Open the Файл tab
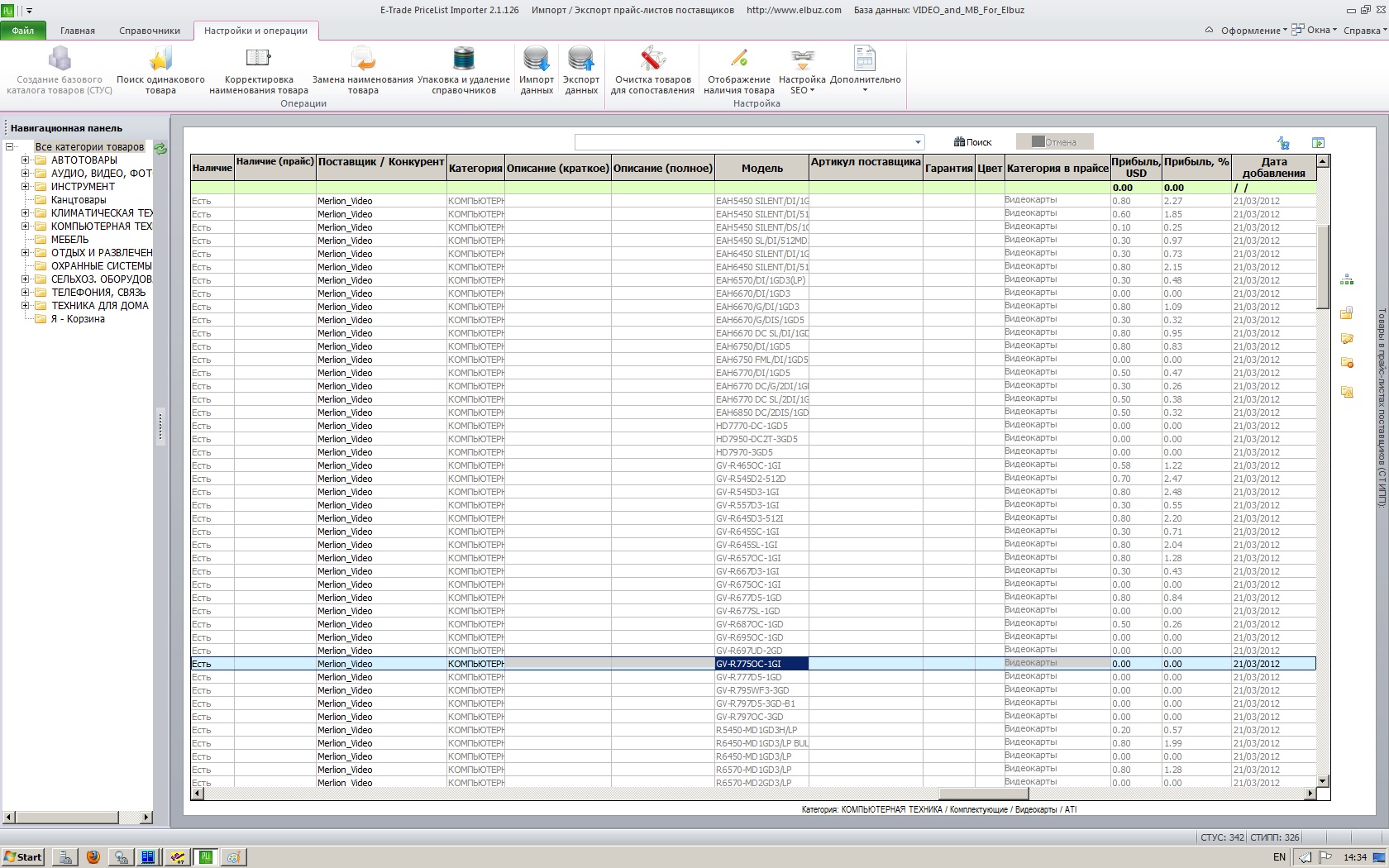The image size is (1389, 868). click(23, 31)
